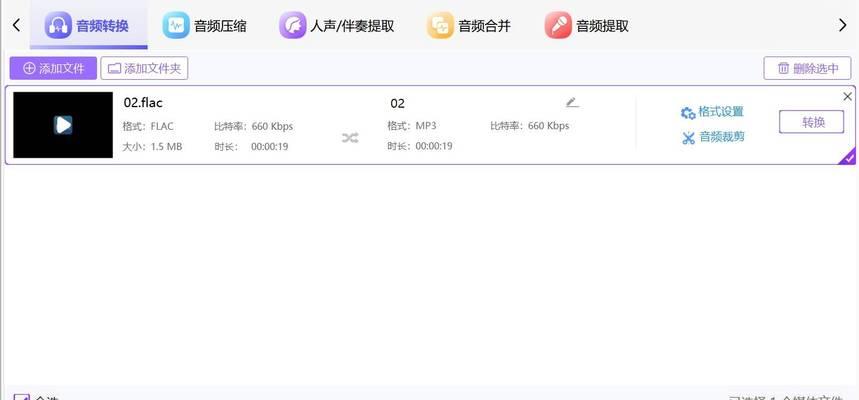Screen dimensions: 859x400
Task: Switch to the 音频转换 tab
Action: pos(88,25)
